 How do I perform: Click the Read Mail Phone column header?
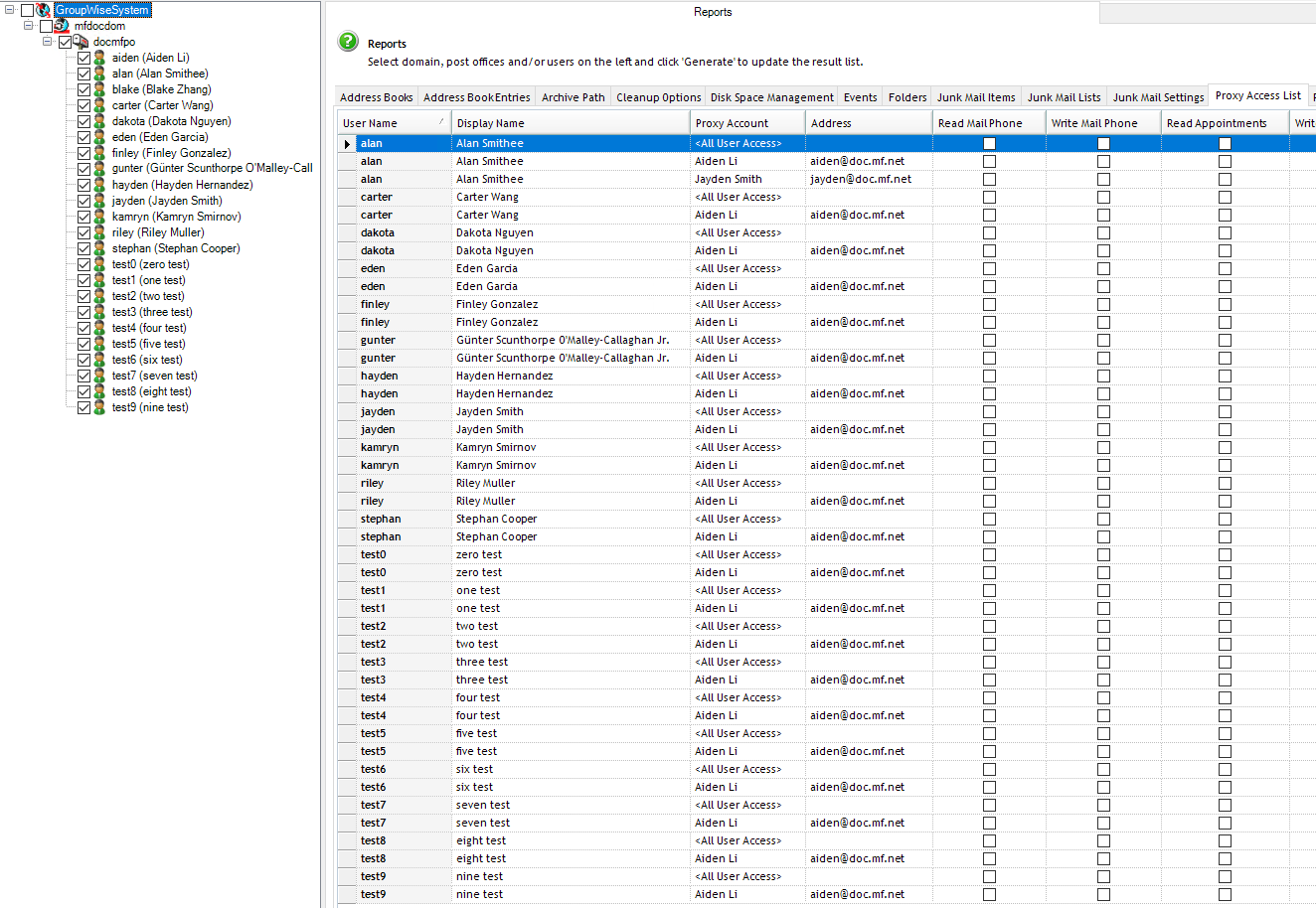[x=989, y=123]
